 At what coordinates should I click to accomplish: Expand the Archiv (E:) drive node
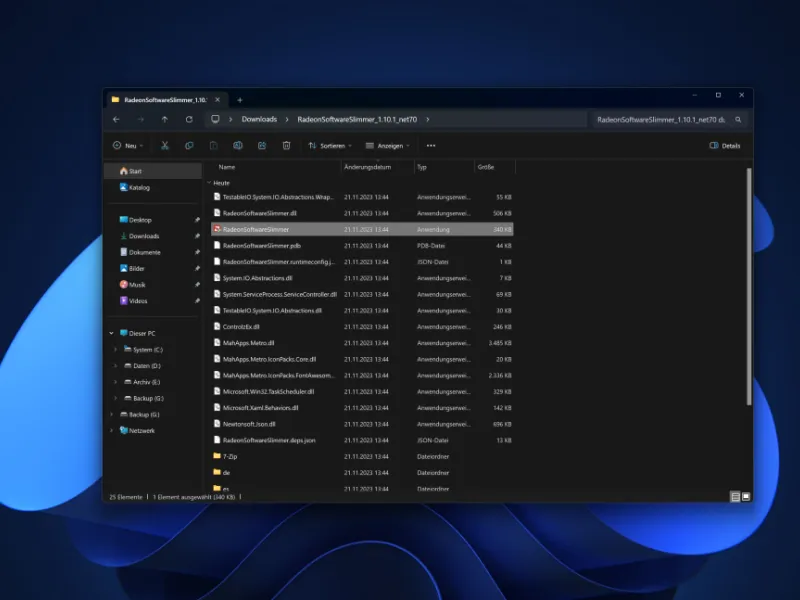click(115, 382)
